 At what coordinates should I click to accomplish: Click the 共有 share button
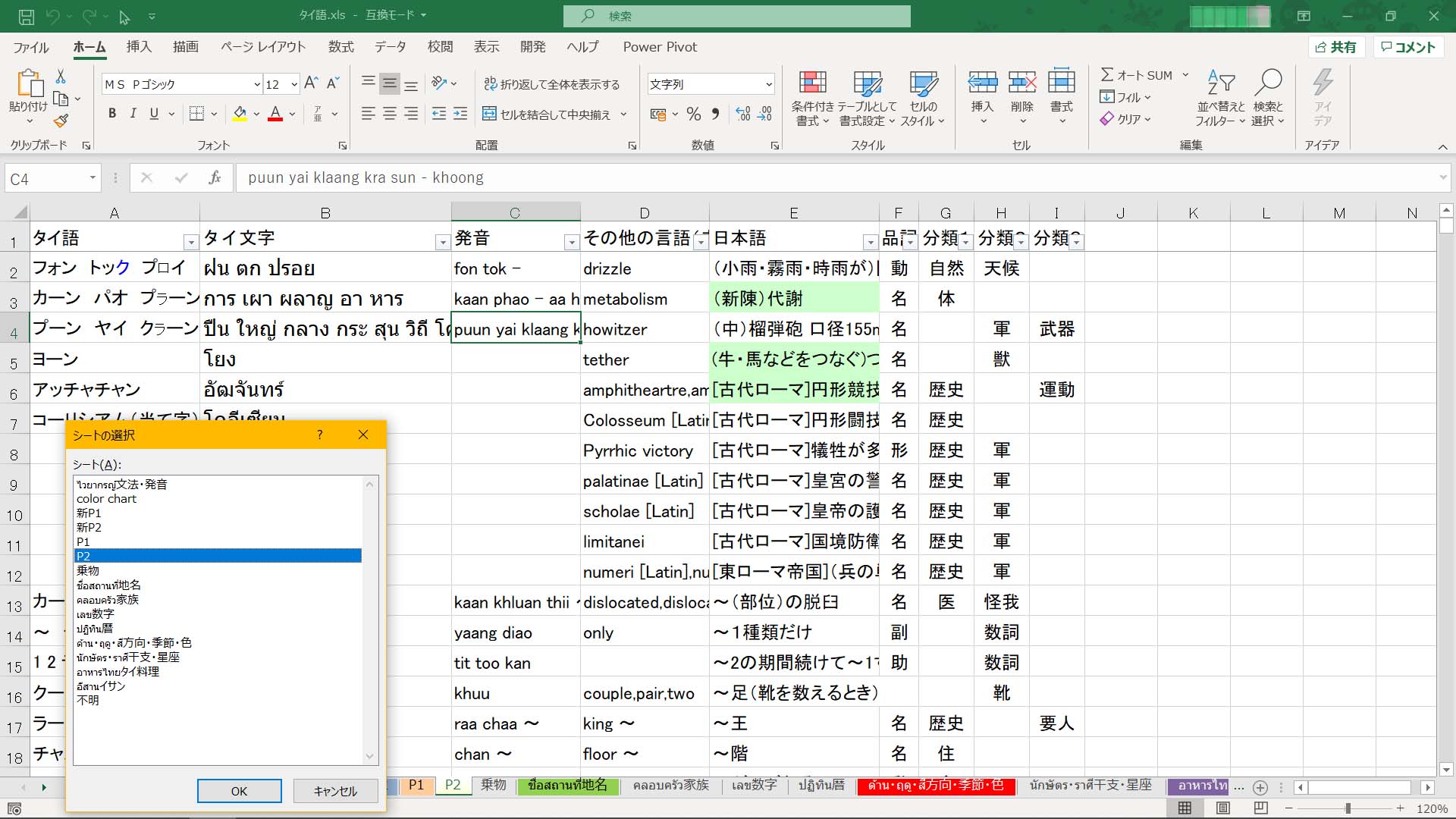coord(1336,47)
